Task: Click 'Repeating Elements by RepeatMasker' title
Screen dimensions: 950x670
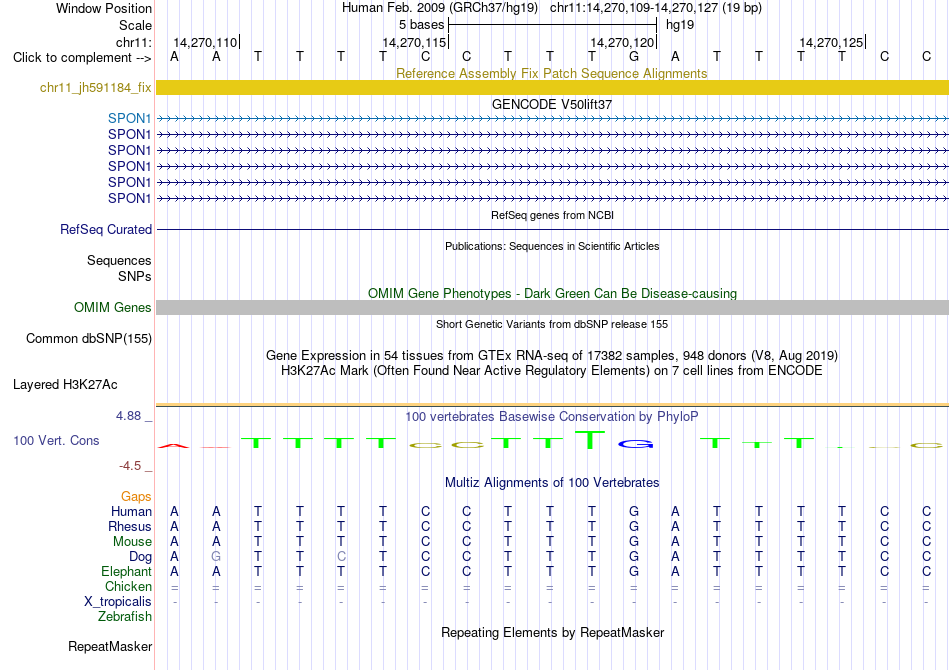Action: (553, 632)
